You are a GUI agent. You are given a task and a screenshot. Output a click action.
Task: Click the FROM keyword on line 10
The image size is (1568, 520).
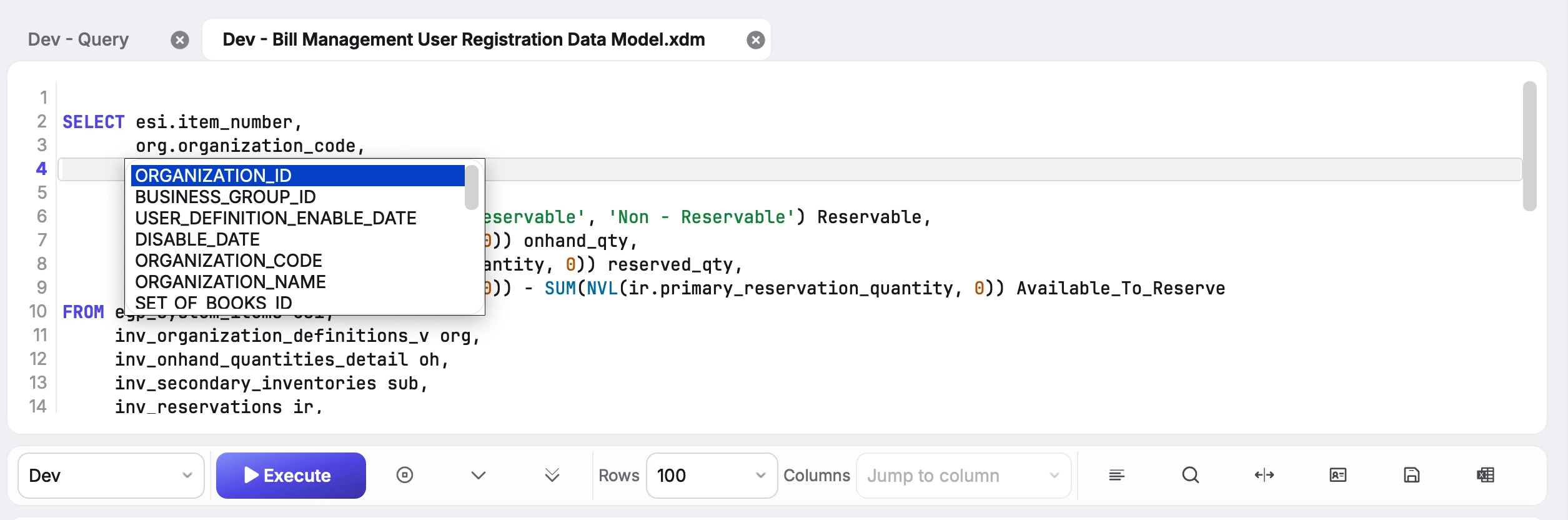83,312
